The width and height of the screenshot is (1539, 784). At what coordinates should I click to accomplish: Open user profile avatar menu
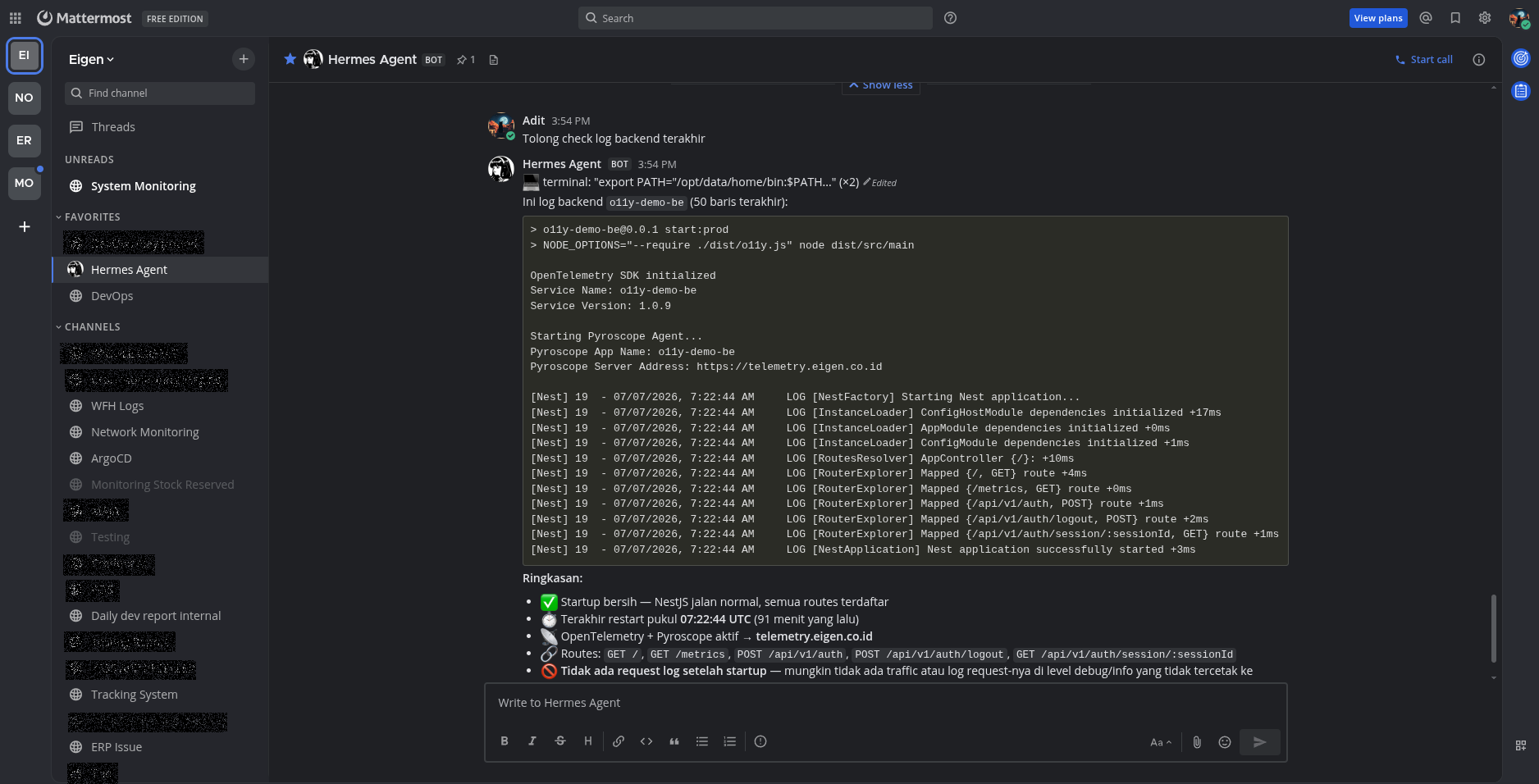click(x=1519, y=18)
